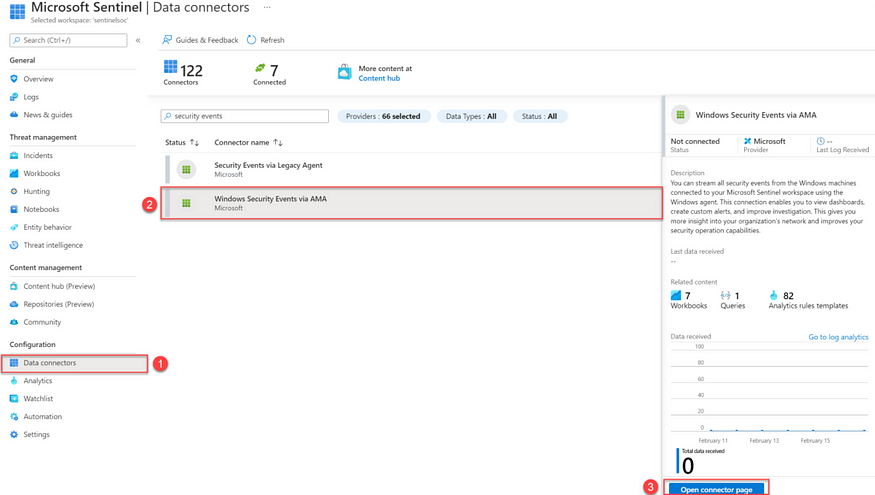Click the Threat intelligence icon
Screen dimensions: 875x495
(14, 245)
